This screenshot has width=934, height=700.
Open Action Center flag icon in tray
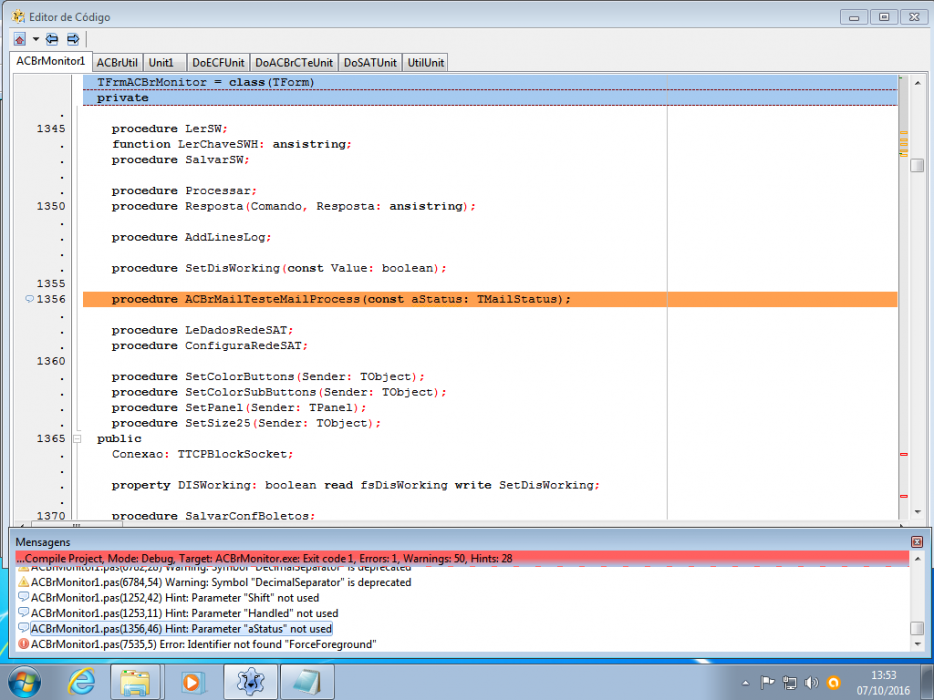768,683
